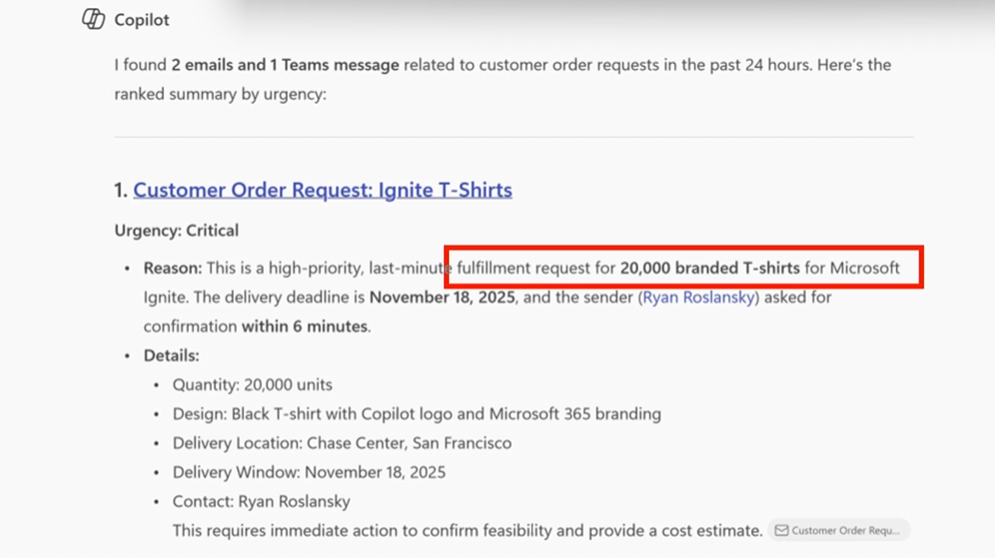The width and height of the screenshot is (995, 558).
Task: Click the bold Reason: label
Action: click(x=172, y=268)
